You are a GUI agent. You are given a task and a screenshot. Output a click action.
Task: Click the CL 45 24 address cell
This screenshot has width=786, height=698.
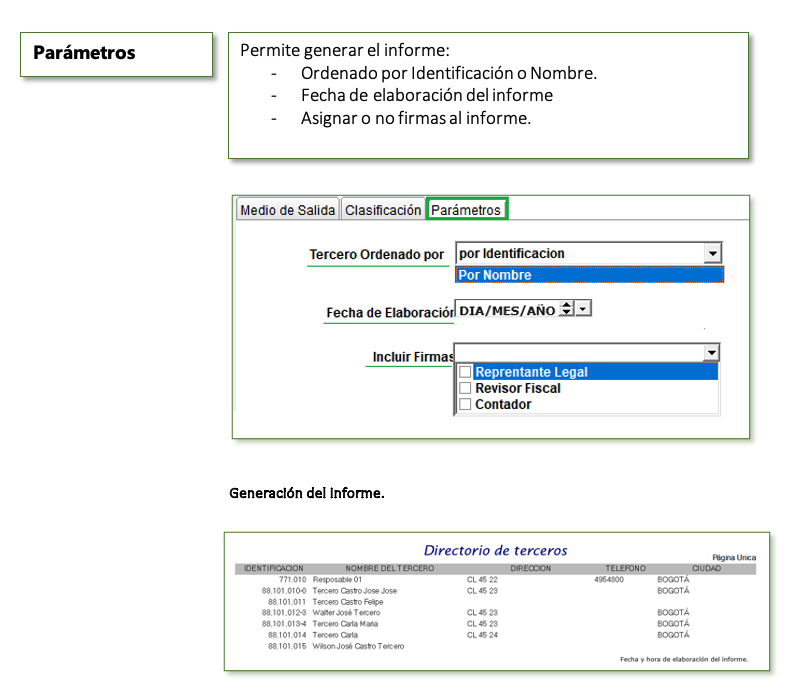click(x=482, y=635)
